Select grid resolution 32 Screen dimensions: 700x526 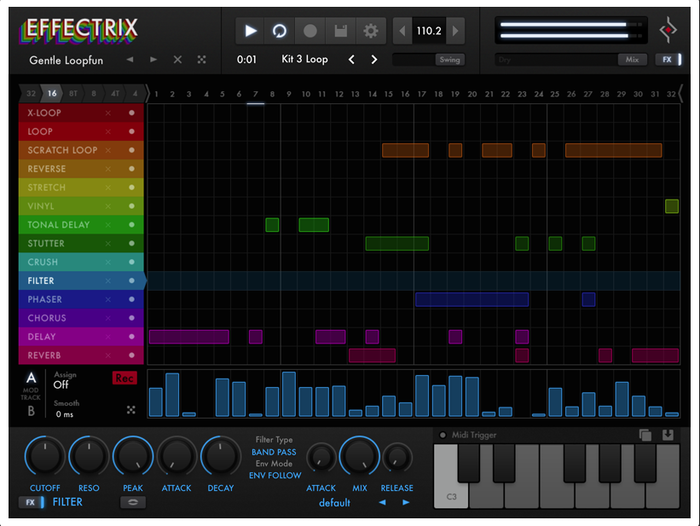point(31,93)
